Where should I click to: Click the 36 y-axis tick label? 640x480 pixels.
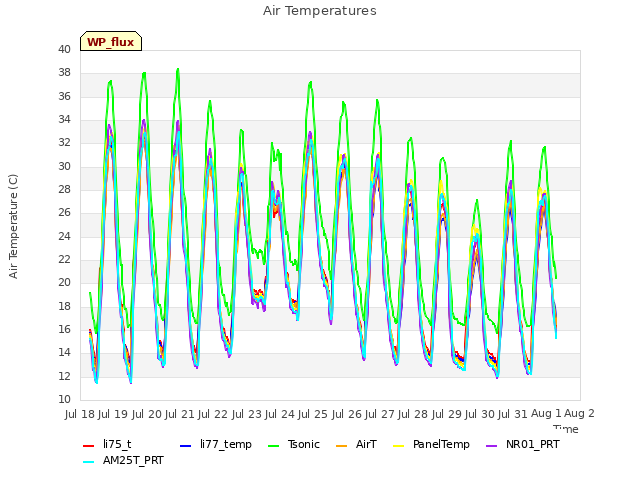coord(64,96)
